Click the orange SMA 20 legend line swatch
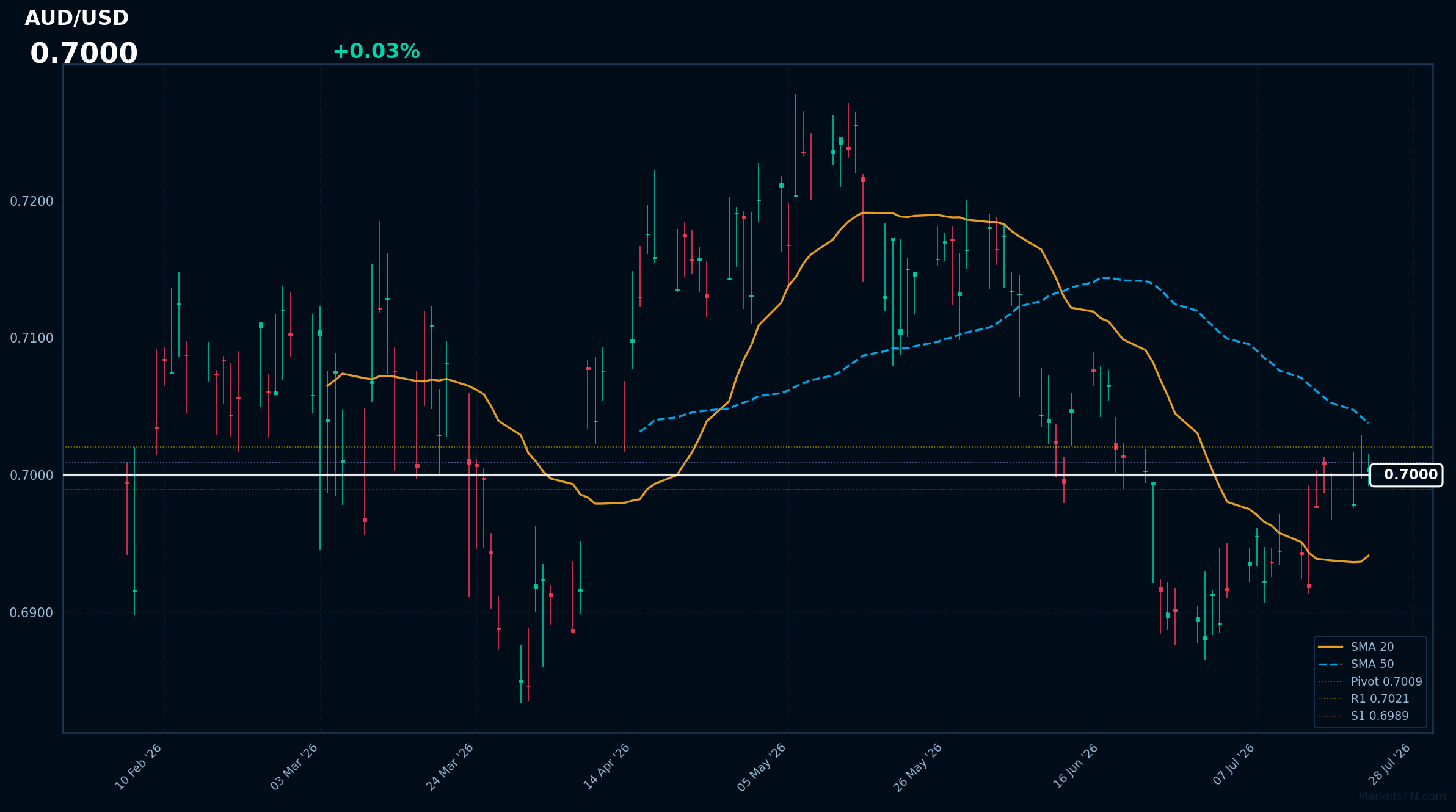This screenshot has height=812, width=1456. click(x=1330, y=647)
